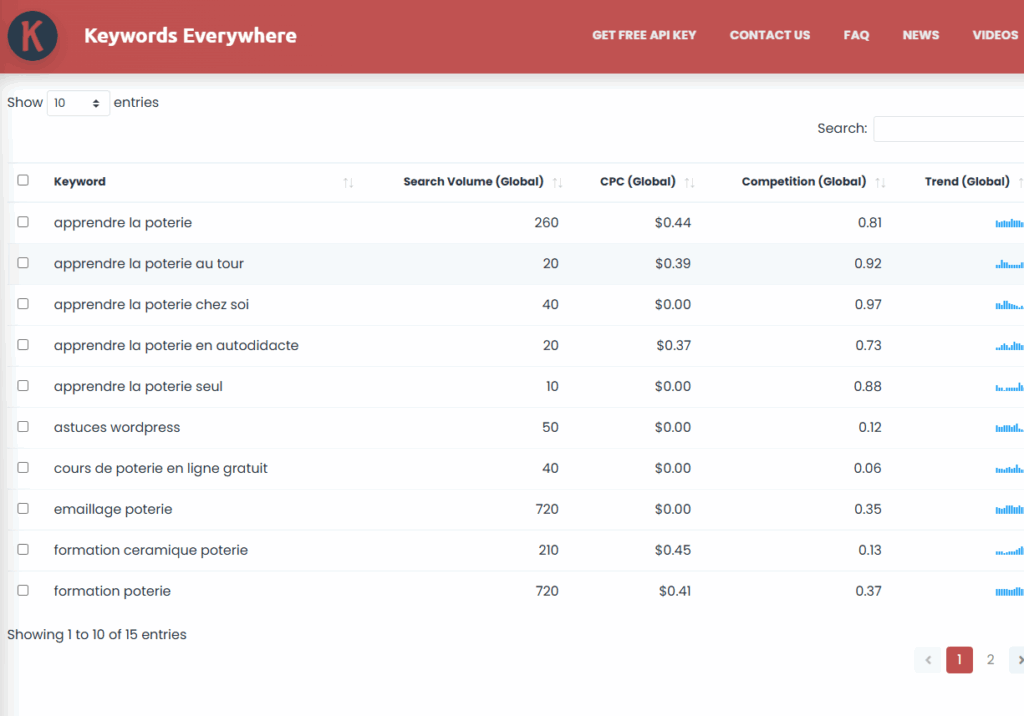This screenshot has width=1024, height=716.
Task: View trend chart for apprendre la poterie en autodidacte
Action: (1009, 346)
